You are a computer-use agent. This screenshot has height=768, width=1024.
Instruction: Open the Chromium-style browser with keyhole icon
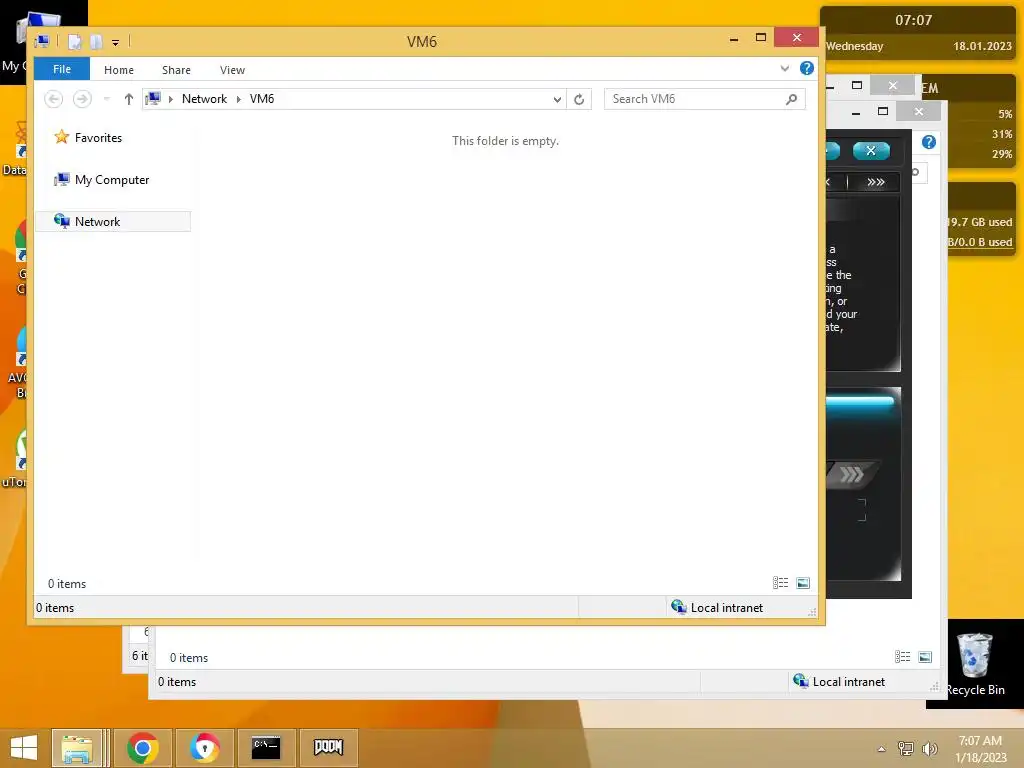point(204,748)
